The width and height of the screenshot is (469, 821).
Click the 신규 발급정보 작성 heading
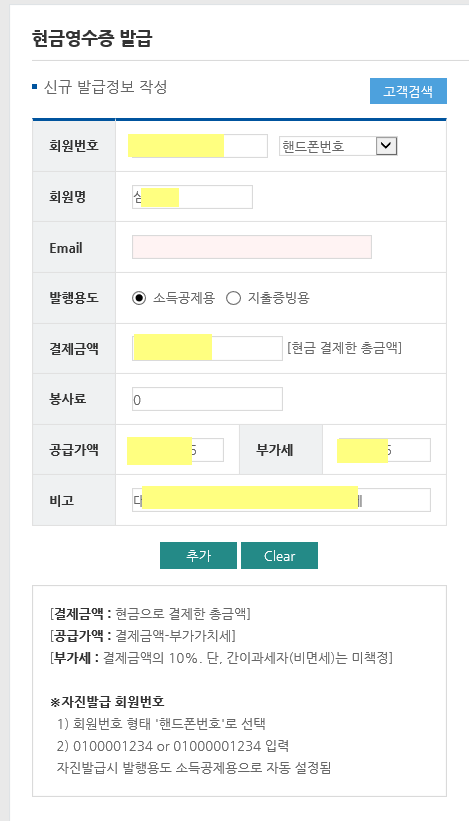coord(105,87)
